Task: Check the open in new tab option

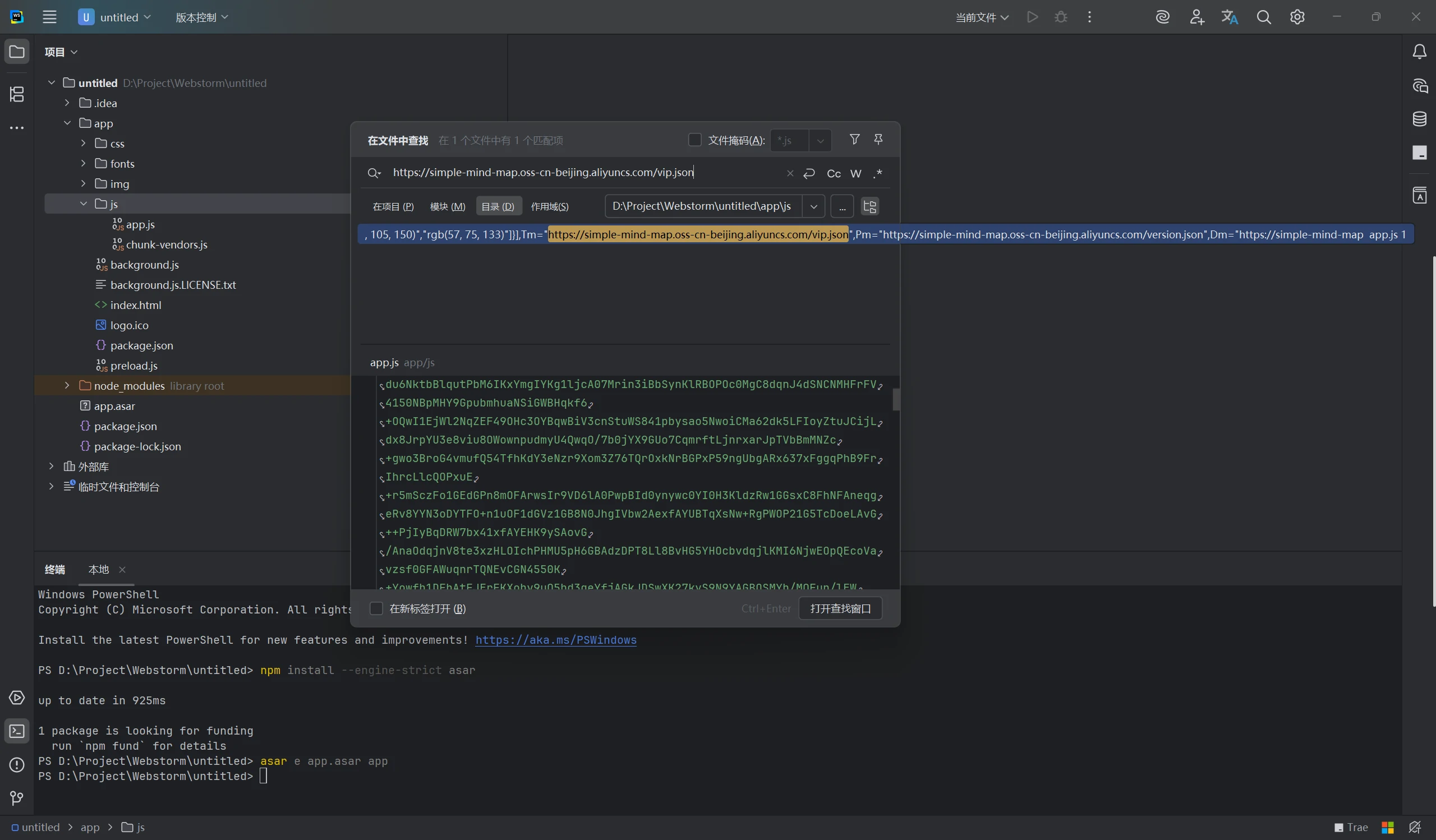Action: (x=376, y=609)
